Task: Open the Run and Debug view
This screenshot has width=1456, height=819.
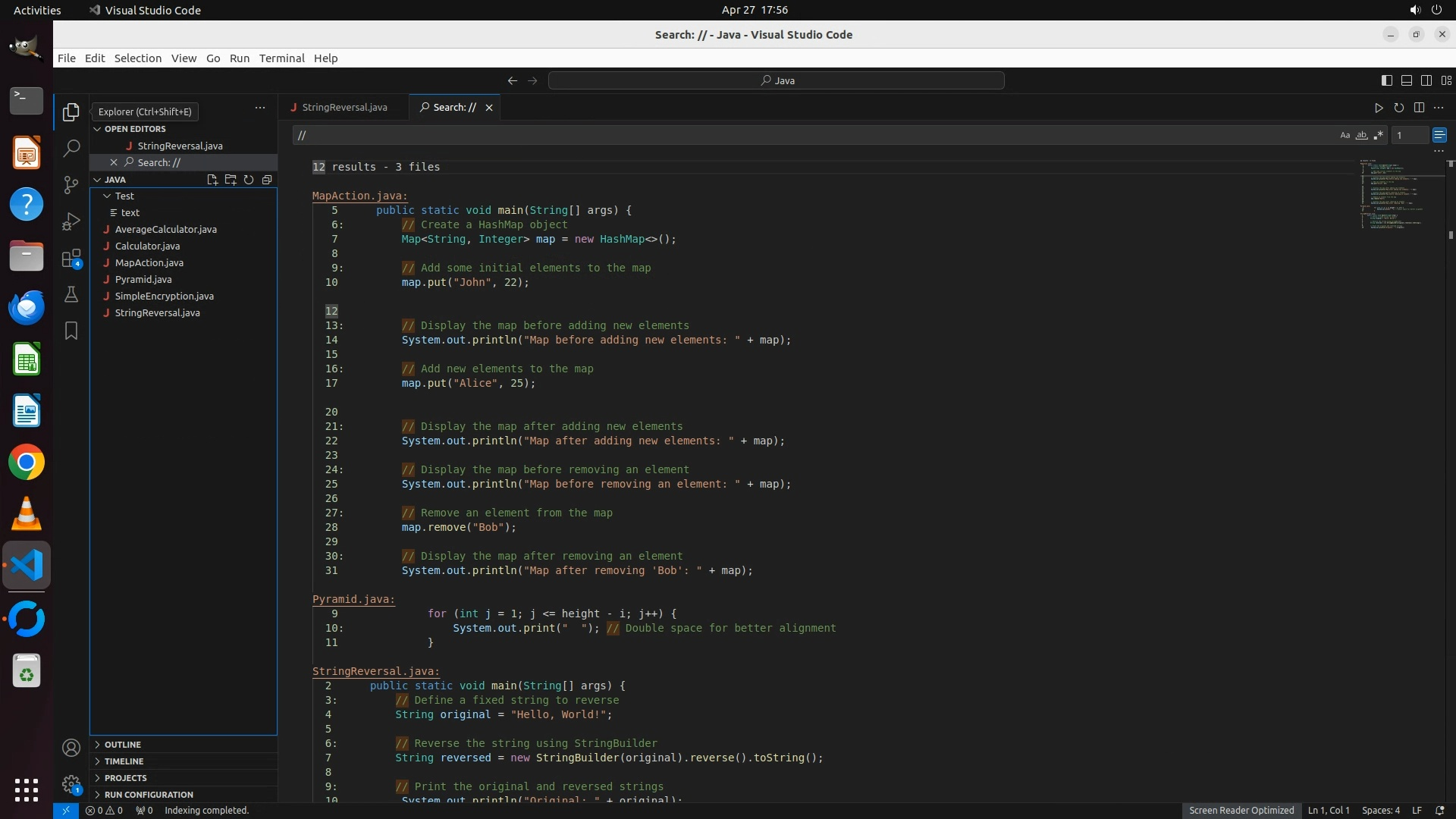Action: 71,221
